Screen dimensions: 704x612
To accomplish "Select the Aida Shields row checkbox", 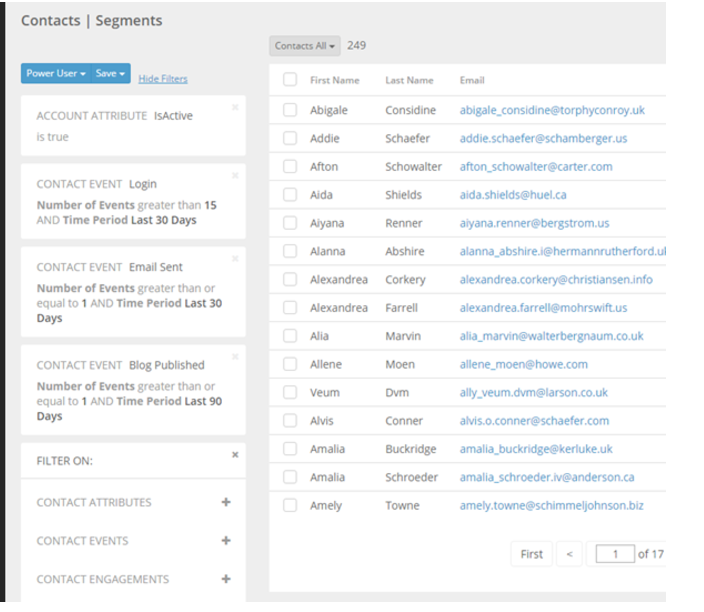I will point(290,195).
